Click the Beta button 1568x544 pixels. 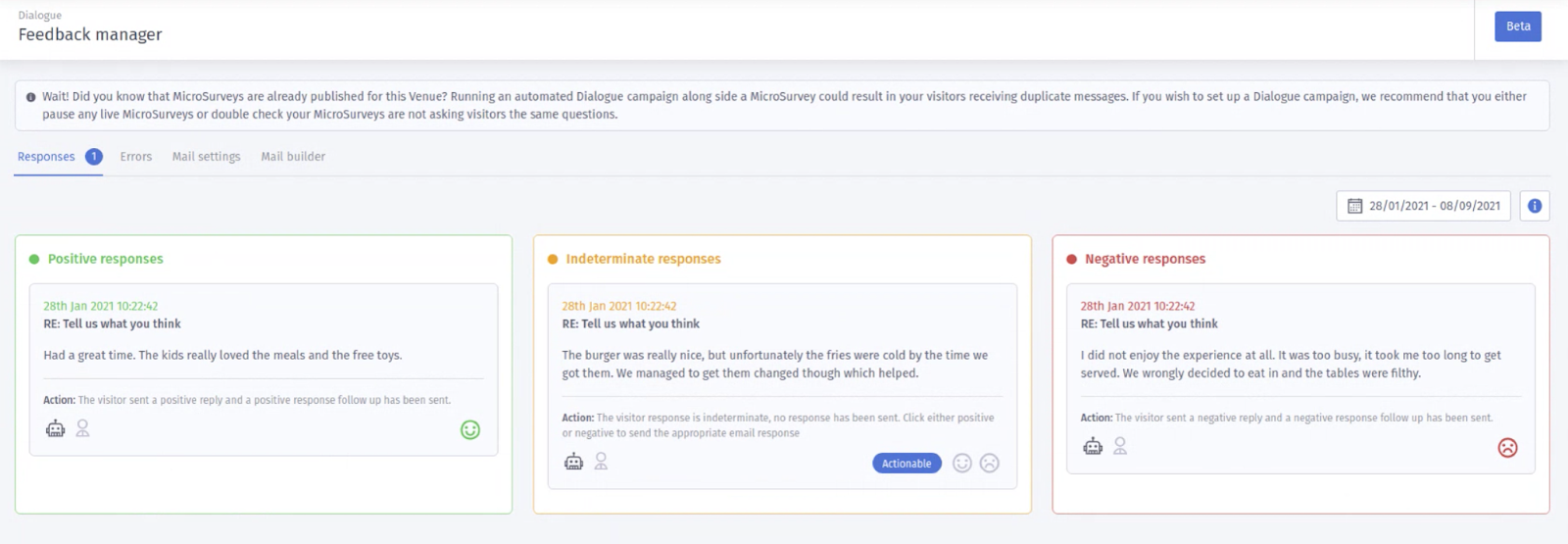[1518, 26]
